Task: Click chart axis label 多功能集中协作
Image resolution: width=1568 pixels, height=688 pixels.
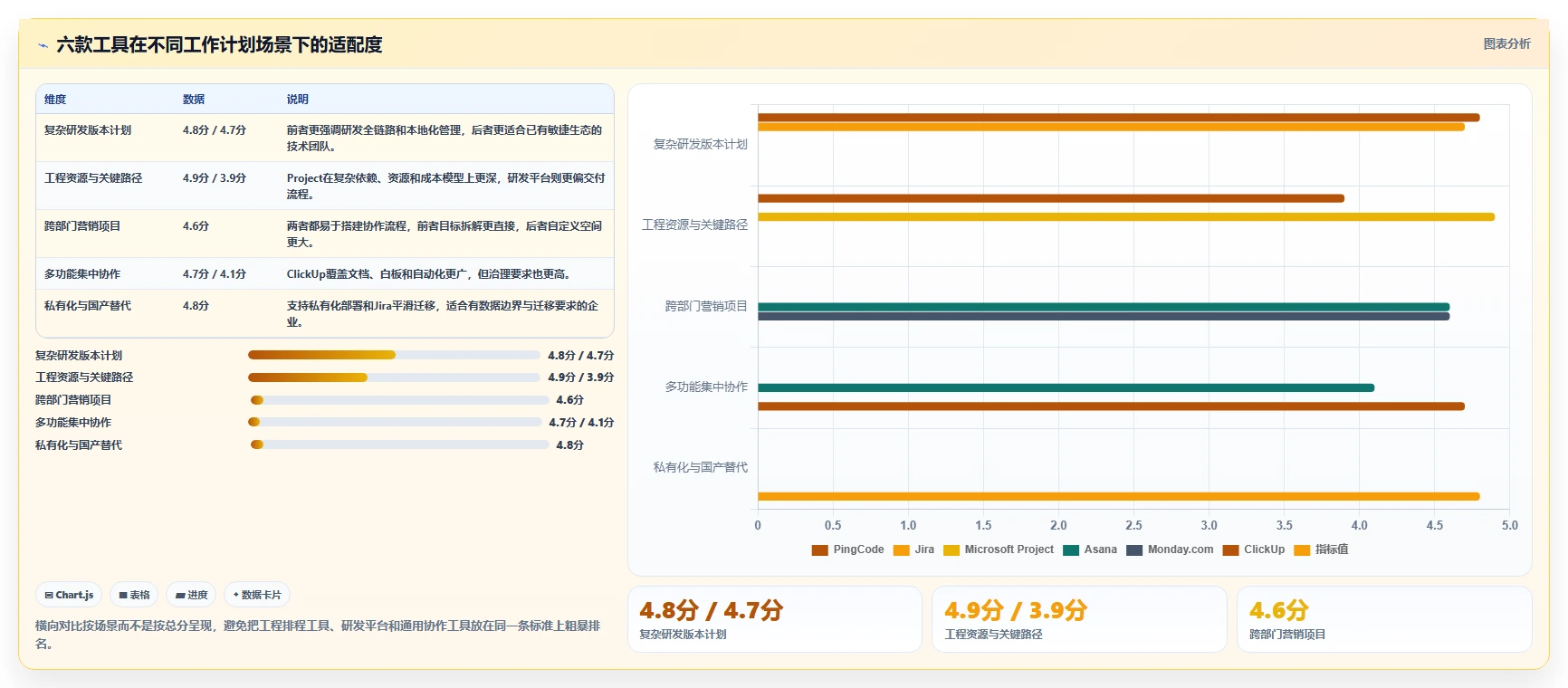Action: (706, 387)
